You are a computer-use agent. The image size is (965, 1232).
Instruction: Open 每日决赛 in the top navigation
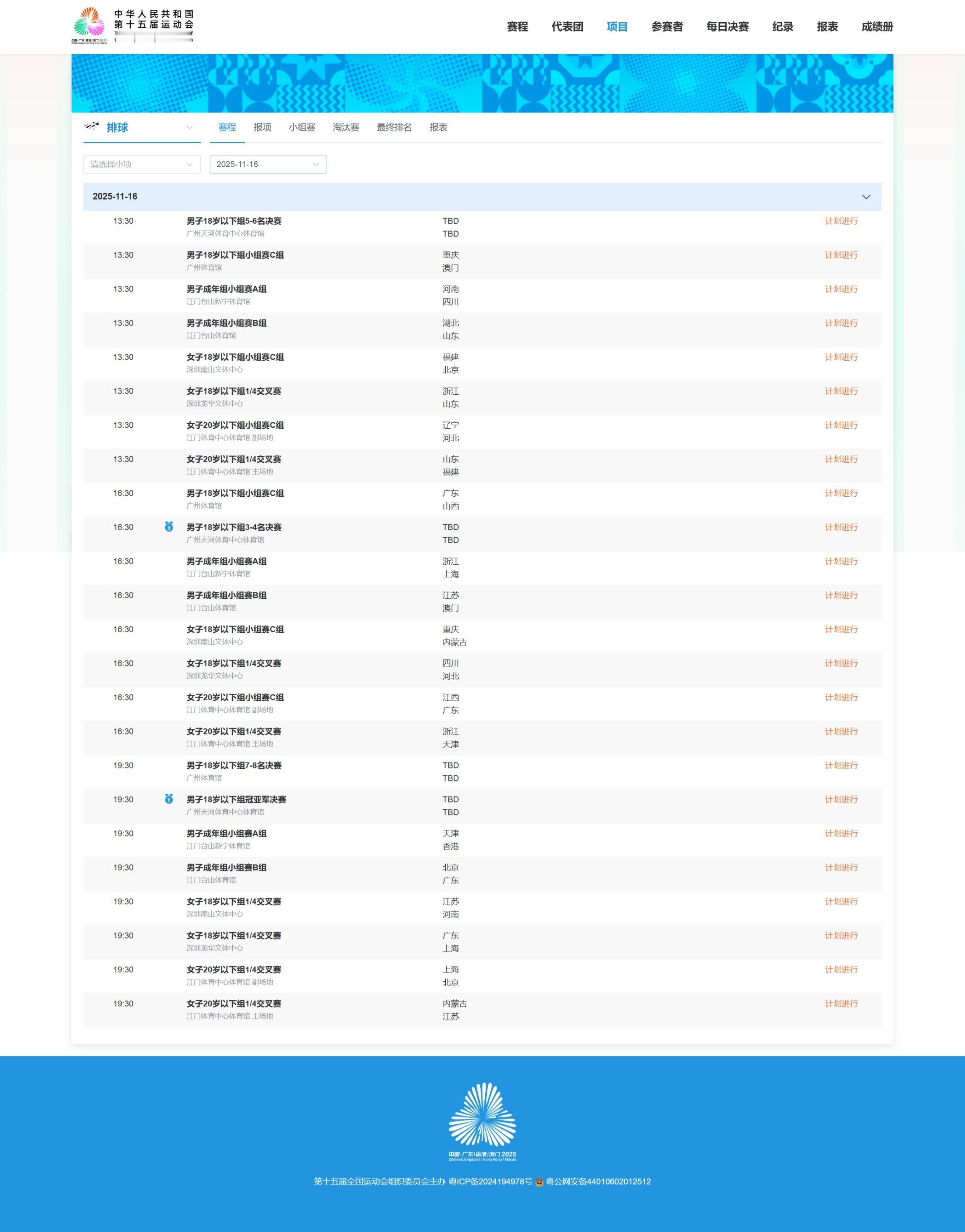(x=727, y=26)
